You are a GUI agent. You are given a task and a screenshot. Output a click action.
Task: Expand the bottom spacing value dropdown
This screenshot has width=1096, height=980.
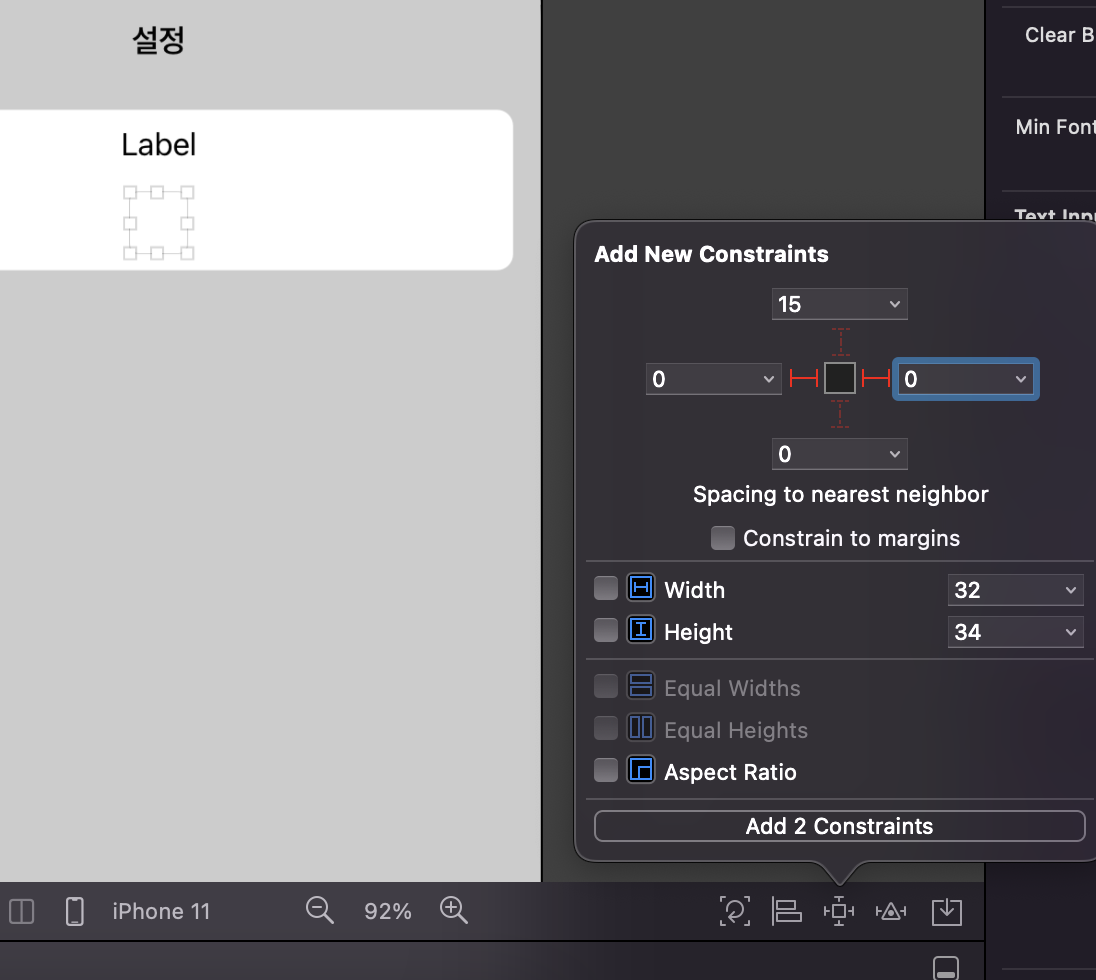pyautogui.click(x=895, y=454)
